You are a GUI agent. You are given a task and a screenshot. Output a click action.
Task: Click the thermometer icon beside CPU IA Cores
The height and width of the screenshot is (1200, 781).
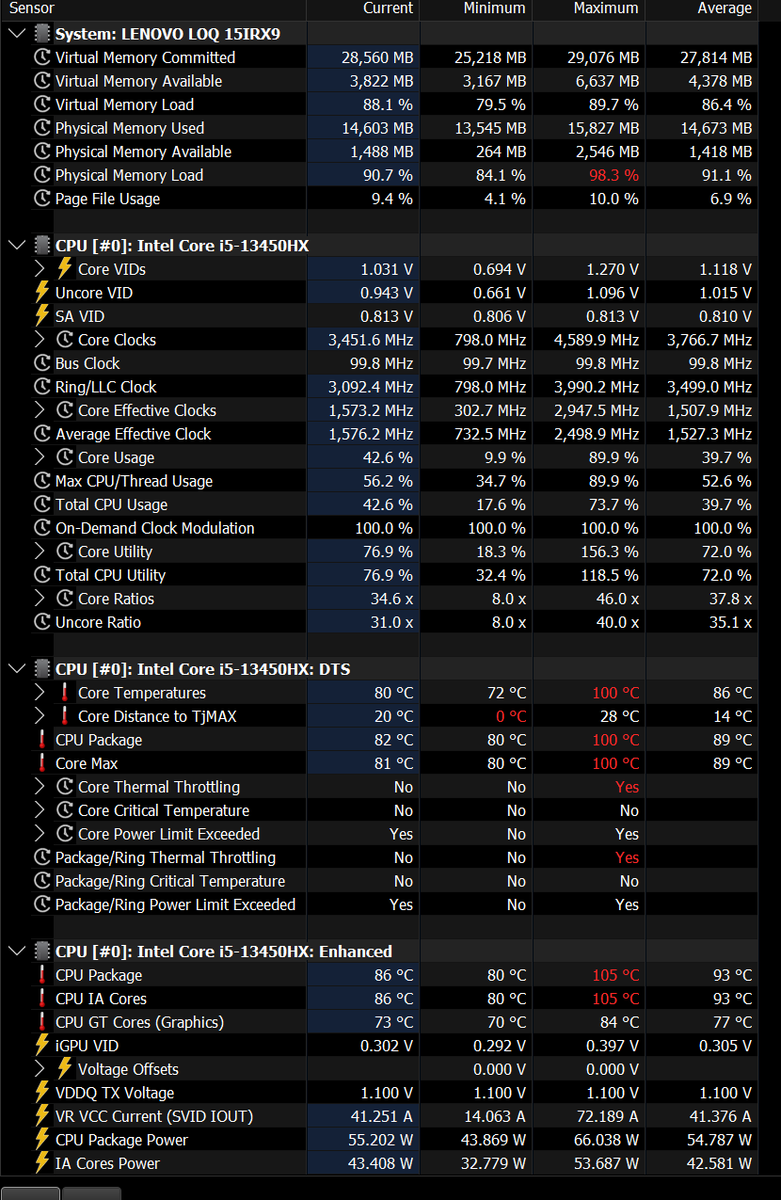42,998
